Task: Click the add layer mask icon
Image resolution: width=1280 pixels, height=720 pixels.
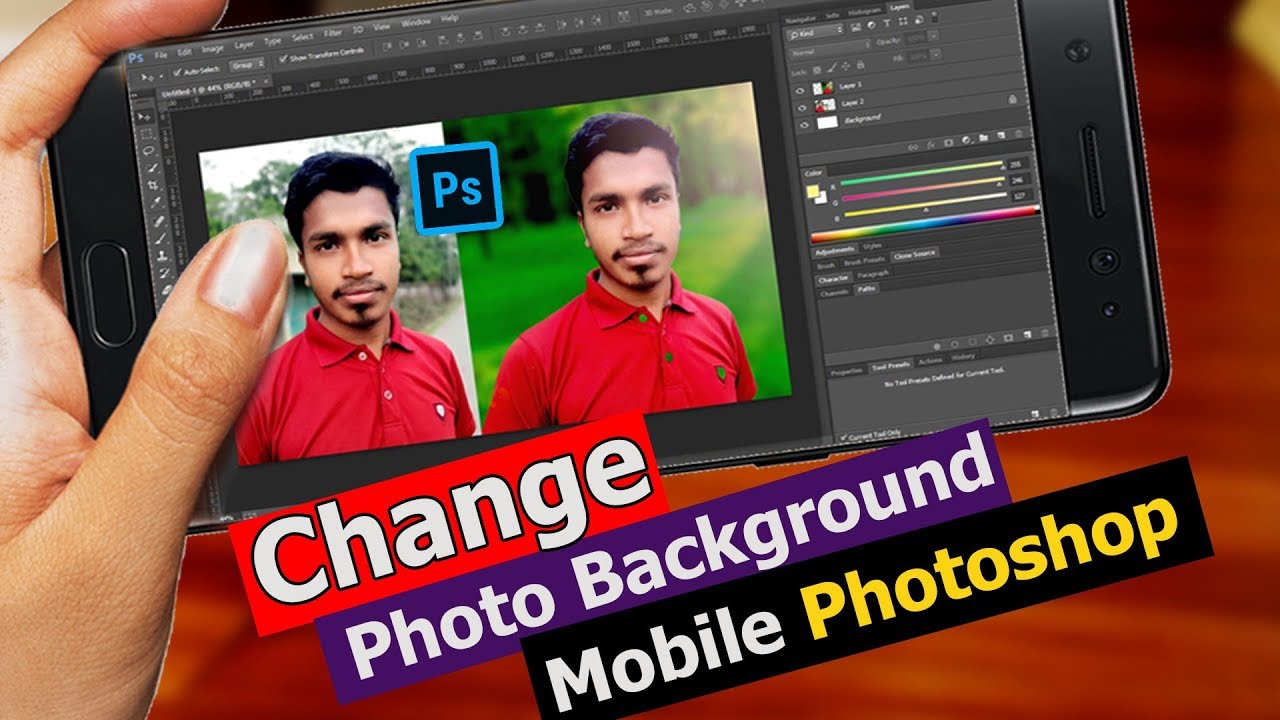Action: click(948, 142)
